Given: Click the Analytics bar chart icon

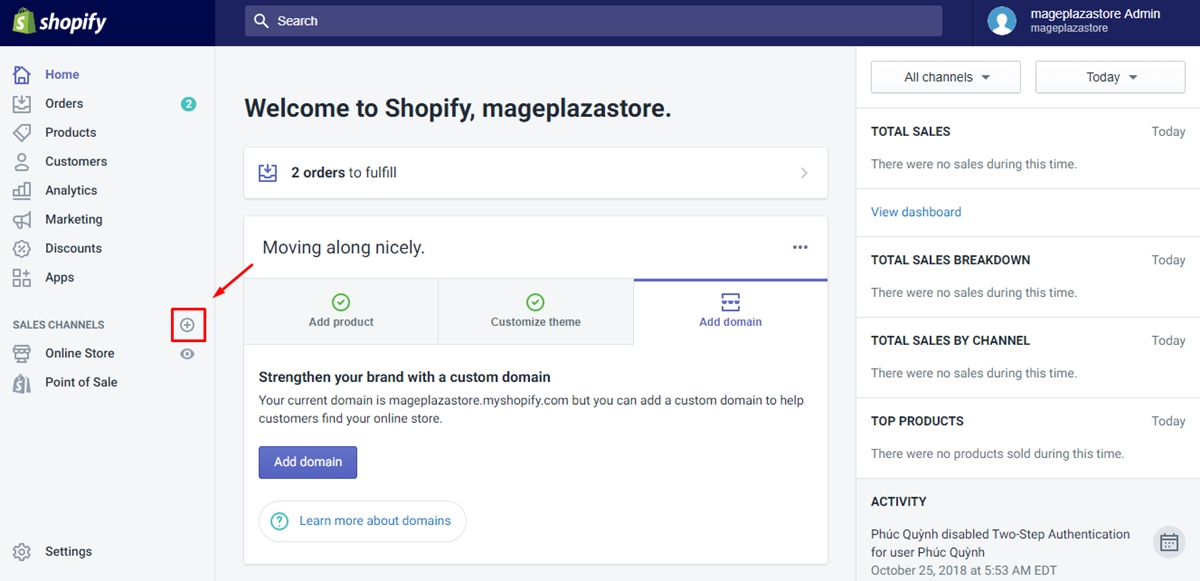Looking at the screenshot, I should click(22, 190).
